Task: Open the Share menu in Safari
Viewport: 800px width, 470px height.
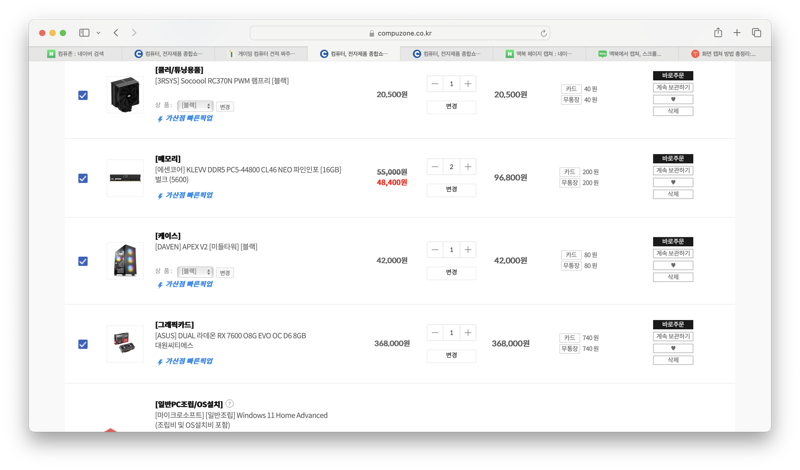Action: tap(718, 33)
